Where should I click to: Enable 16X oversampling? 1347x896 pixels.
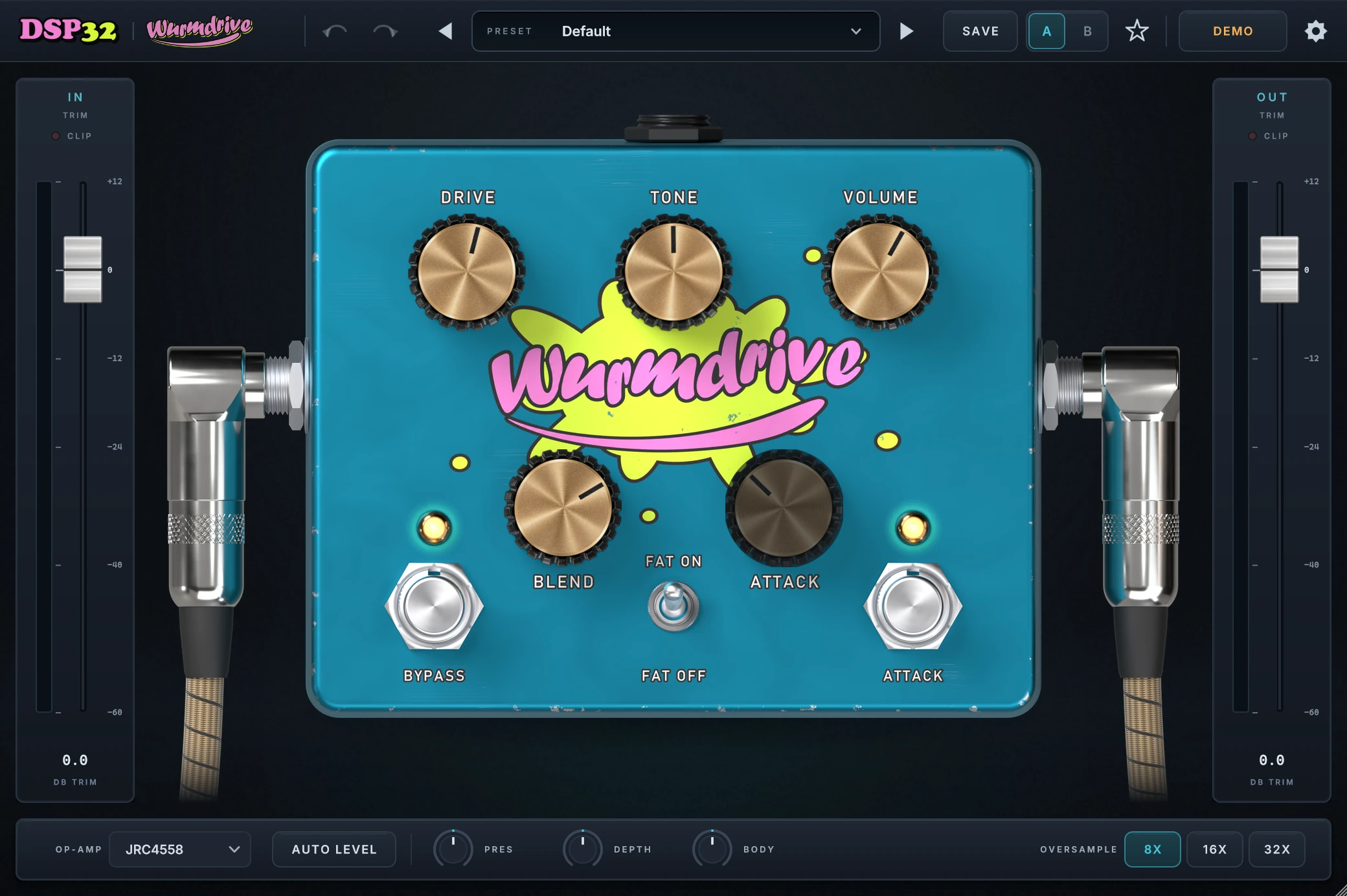1215,849
